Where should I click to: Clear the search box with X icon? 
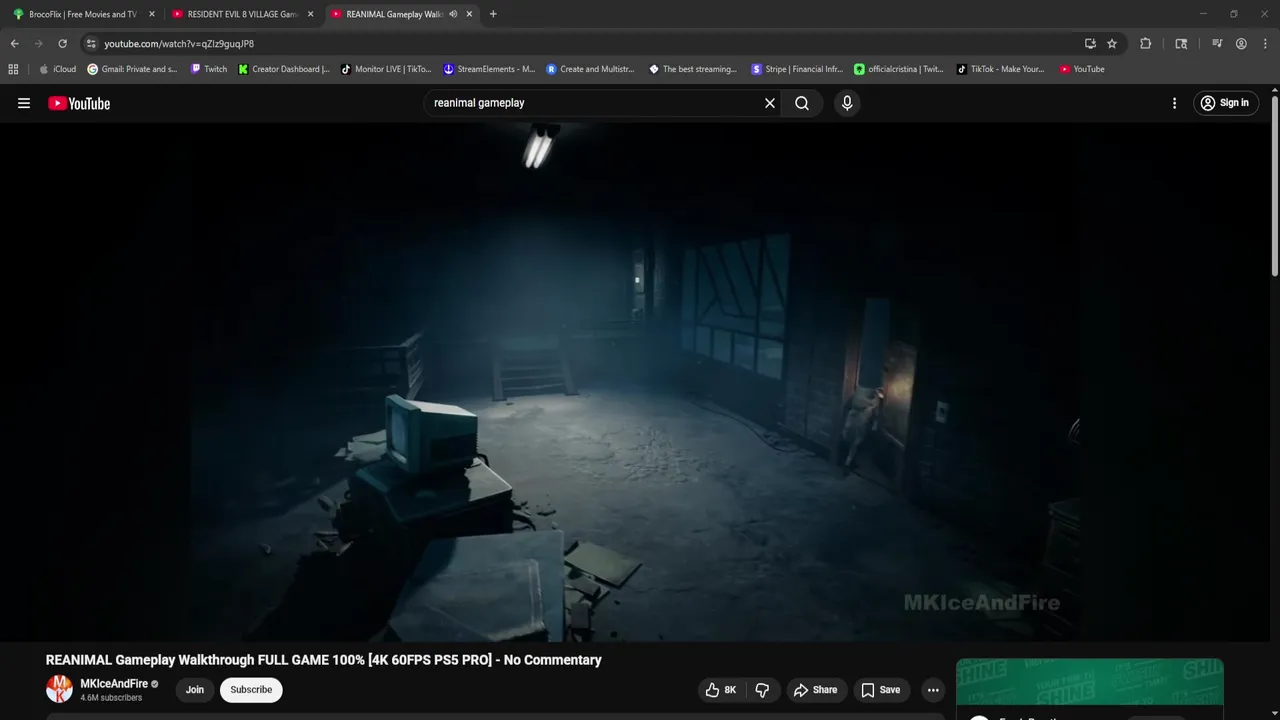pyautogui.click(x=770, y=103)
